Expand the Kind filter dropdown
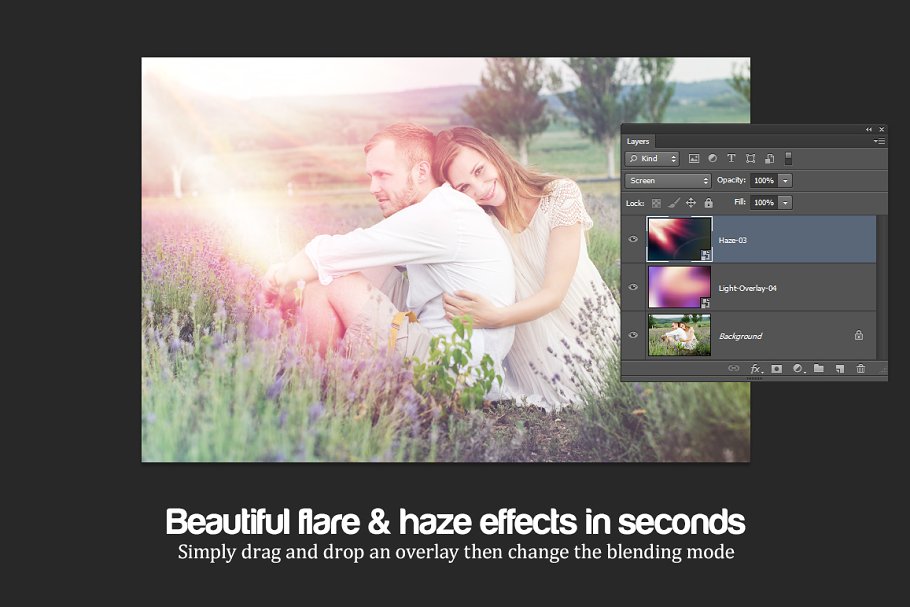The width and height of the screenshot is (910, 607). 674,158
